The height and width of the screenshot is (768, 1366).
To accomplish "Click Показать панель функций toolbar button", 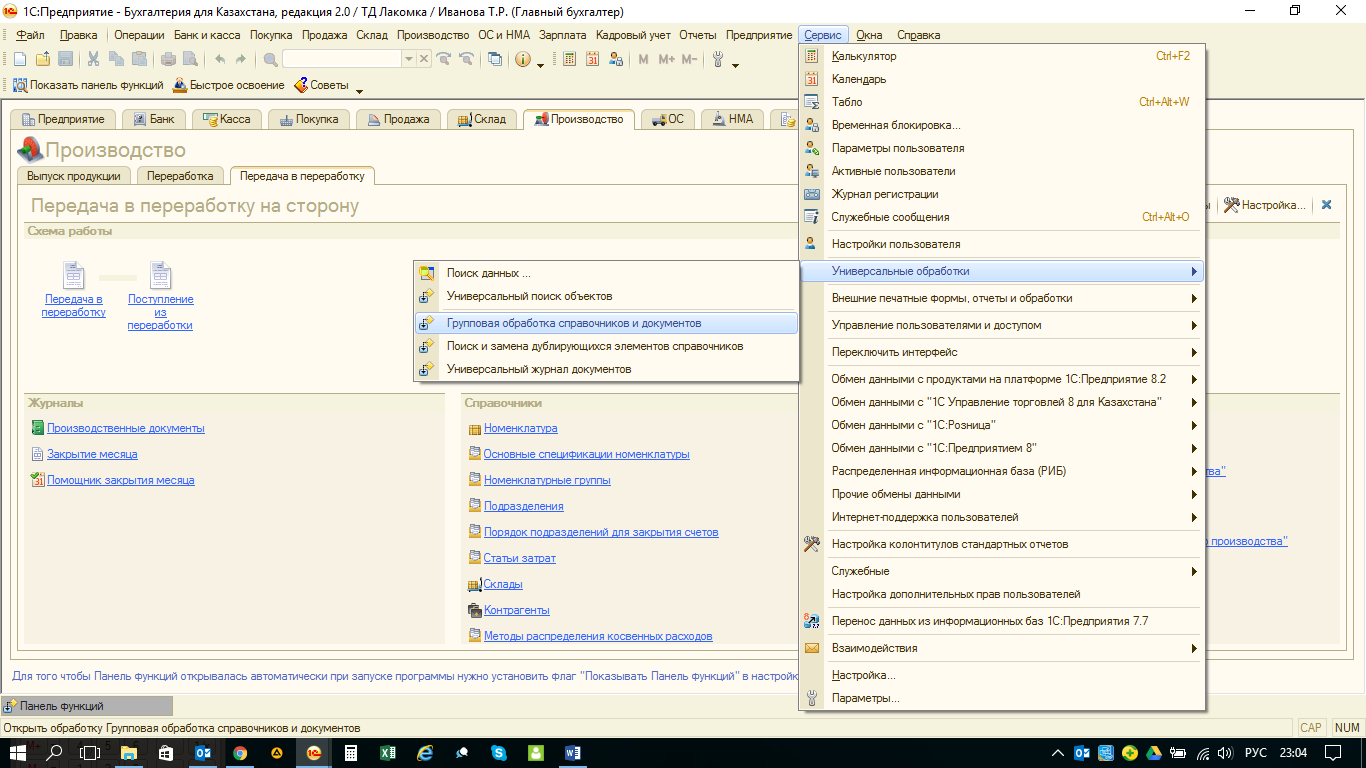I will coord(87,85).
